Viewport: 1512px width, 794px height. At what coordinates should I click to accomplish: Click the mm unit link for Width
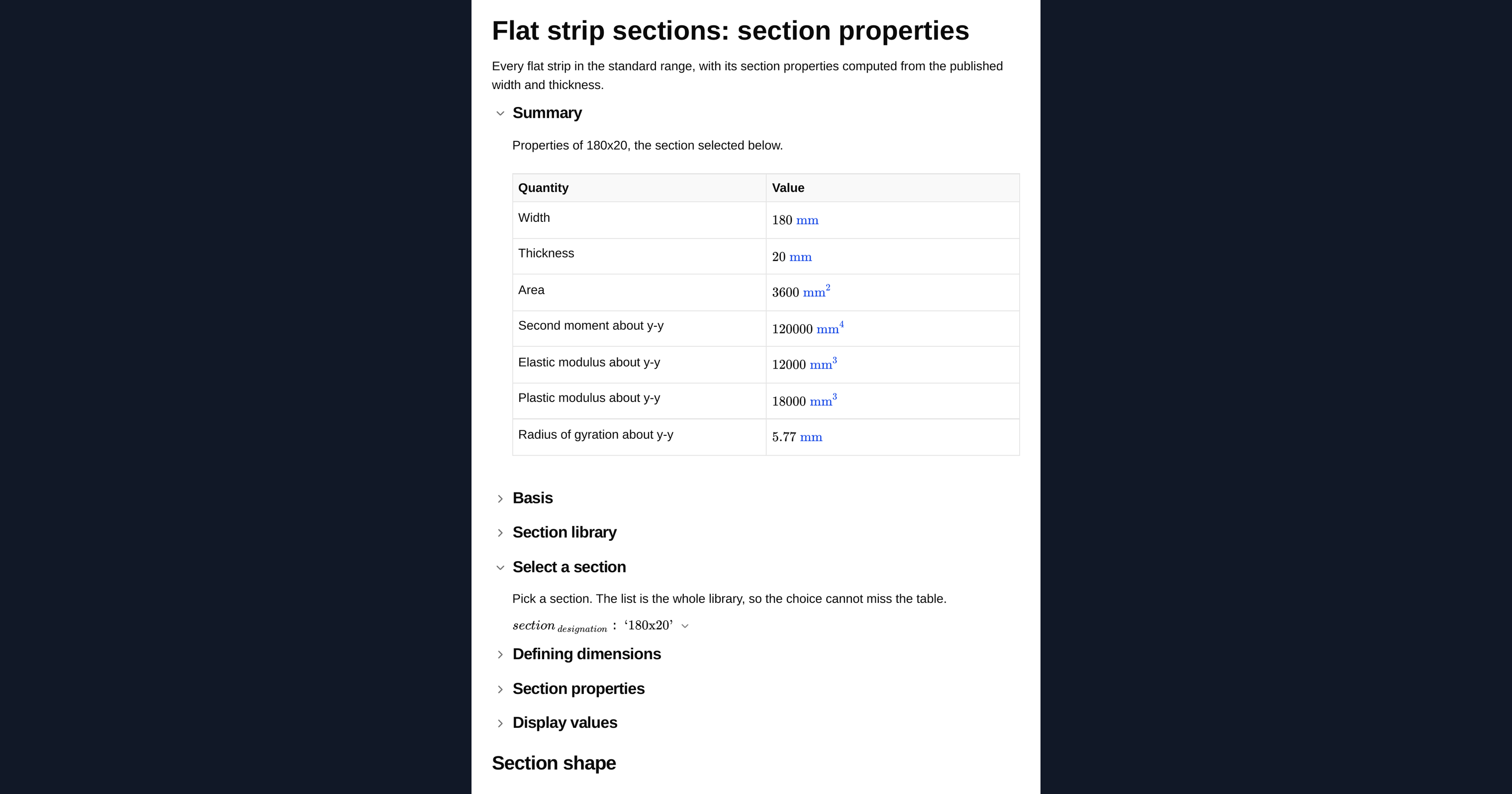(807, 221)
